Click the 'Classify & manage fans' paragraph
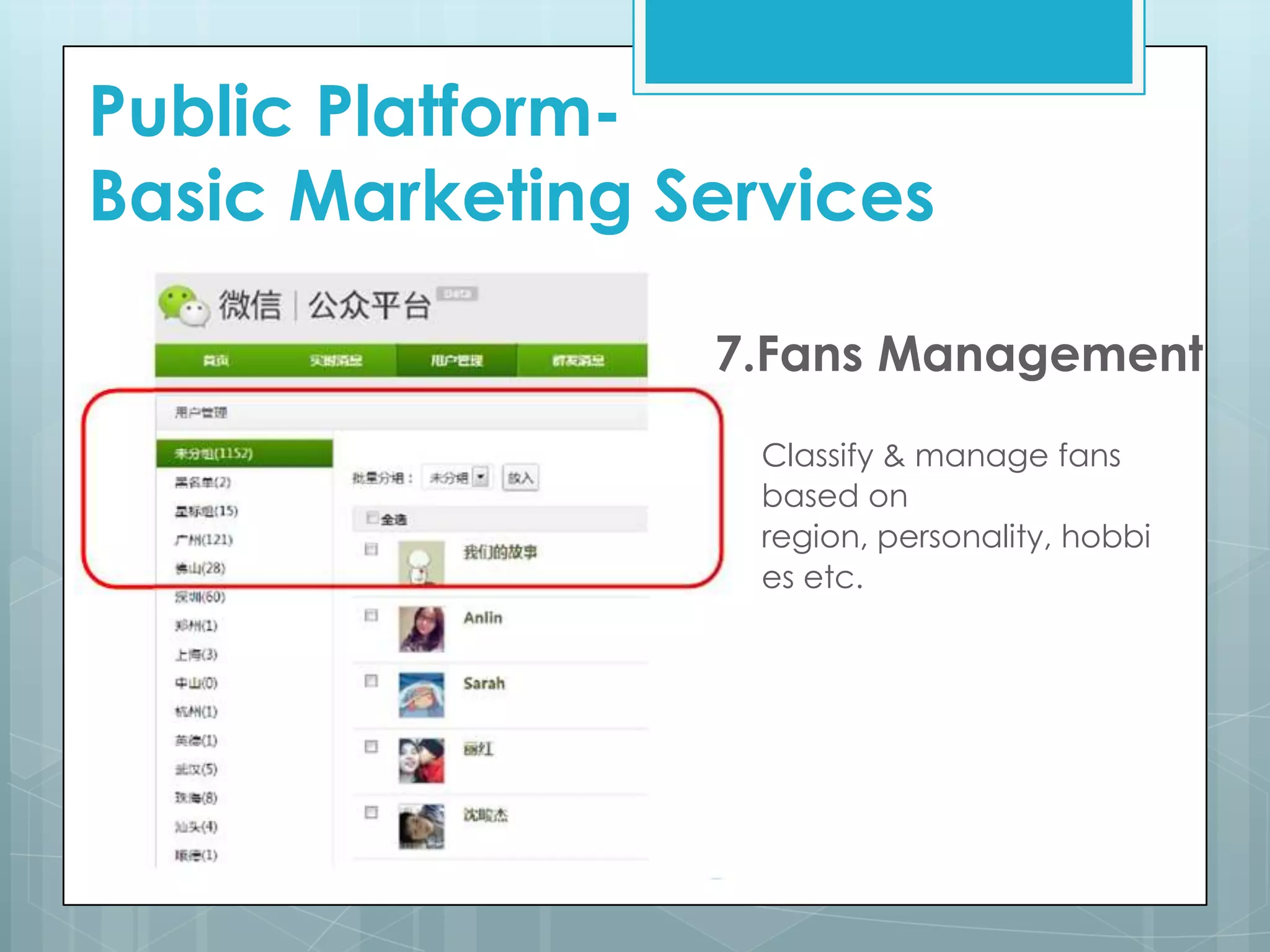Viewport: 1270px width, 952px height. pos(956,516)
